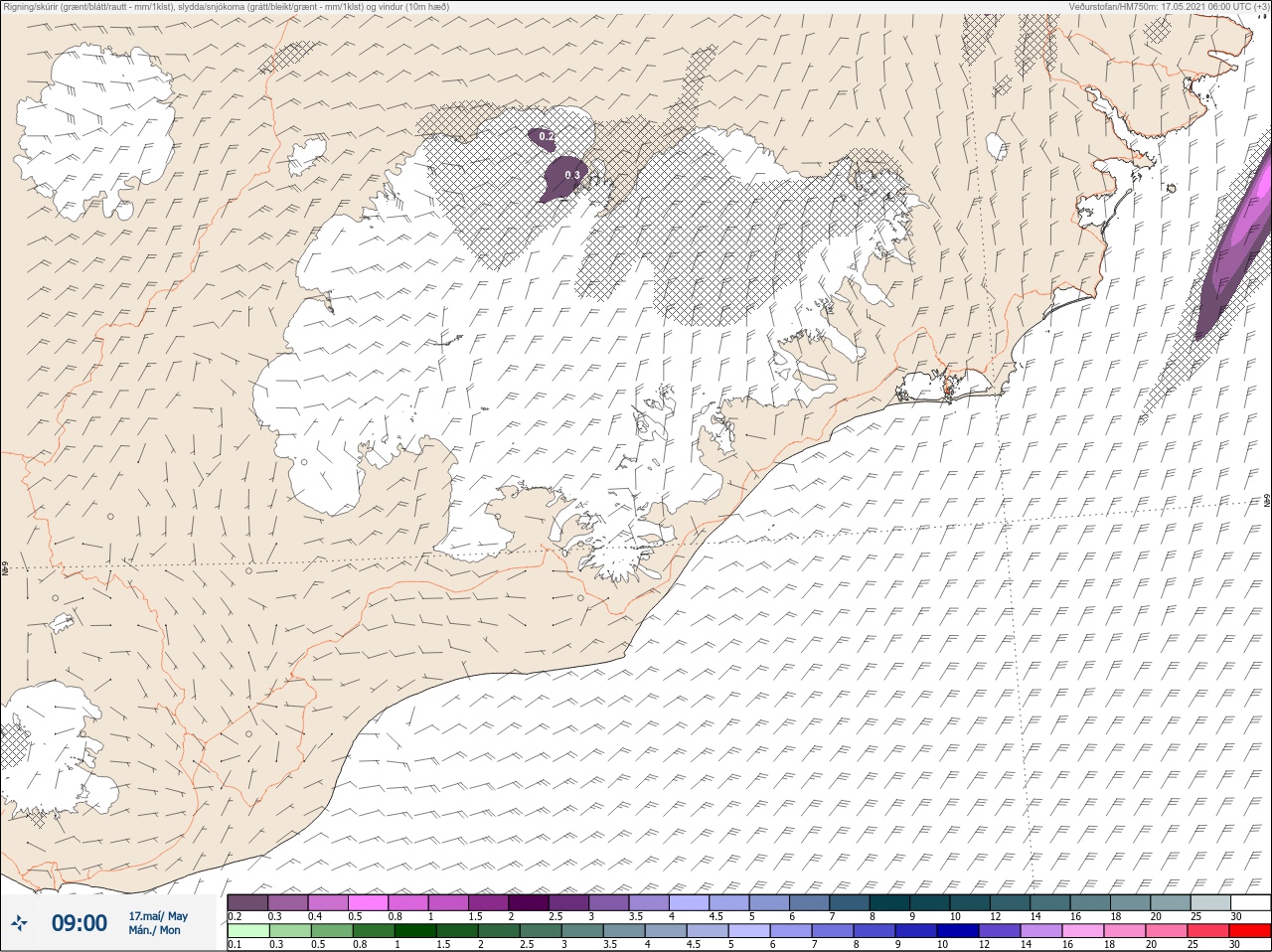Click the map title text starting with 'Rigning/skúrir'
Screen dimensions: 1272x952
pyautogui.click(x=228, y=6)
